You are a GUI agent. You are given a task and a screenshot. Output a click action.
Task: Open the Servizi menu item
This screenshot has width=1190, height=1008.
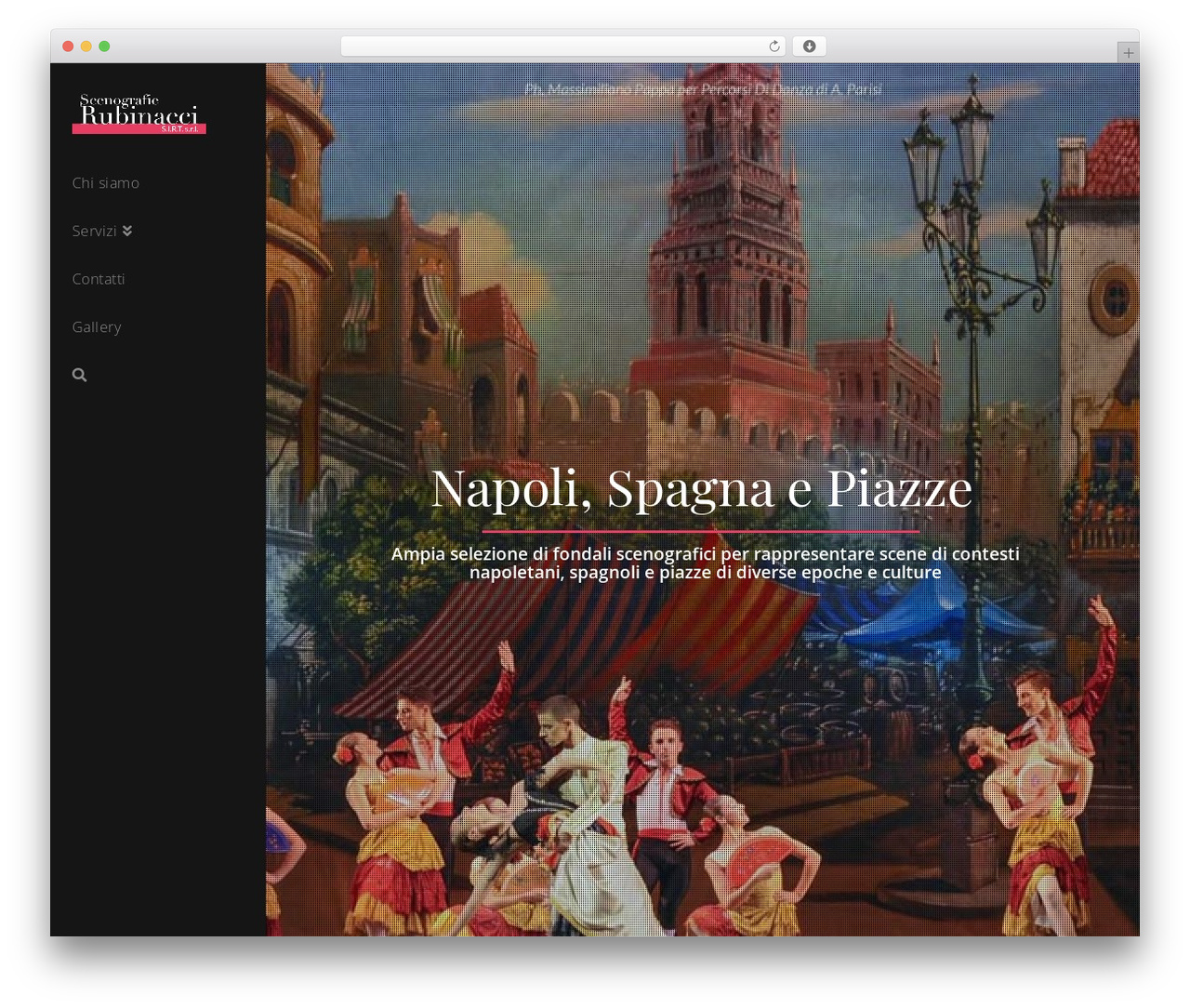(x=94, y=231)
